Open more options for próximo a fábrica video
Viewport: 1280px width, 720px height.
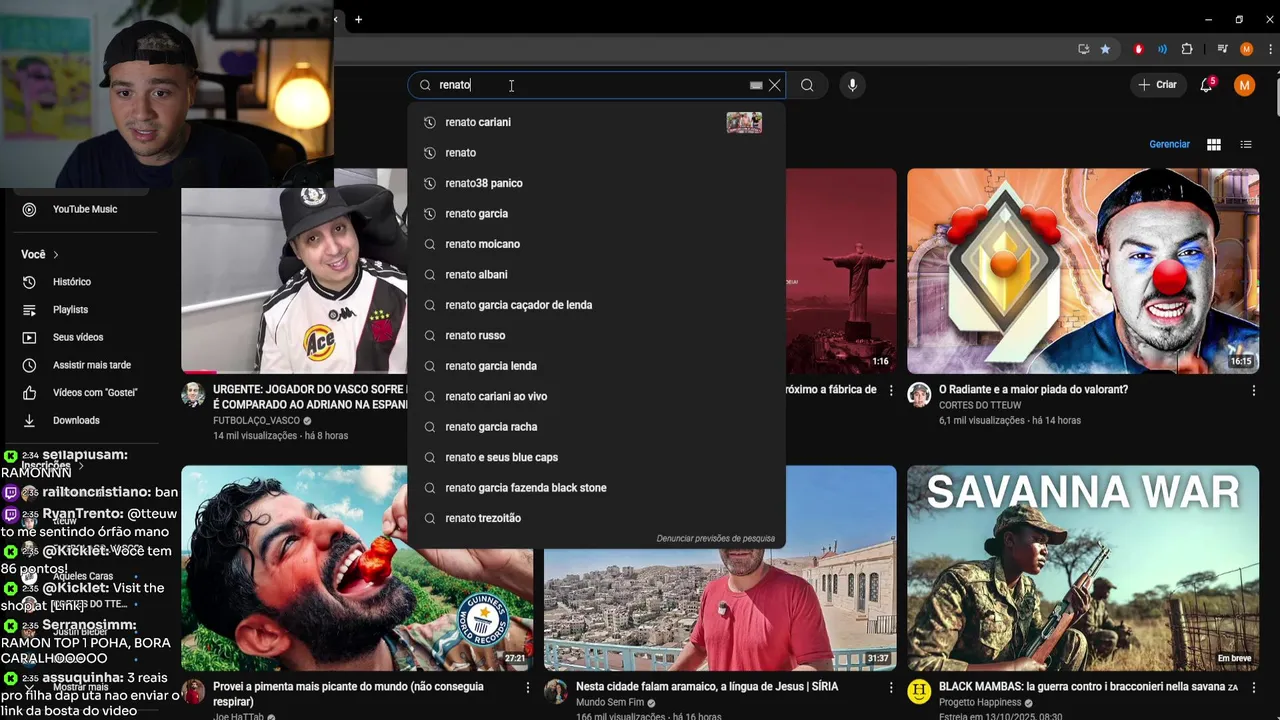891,391
